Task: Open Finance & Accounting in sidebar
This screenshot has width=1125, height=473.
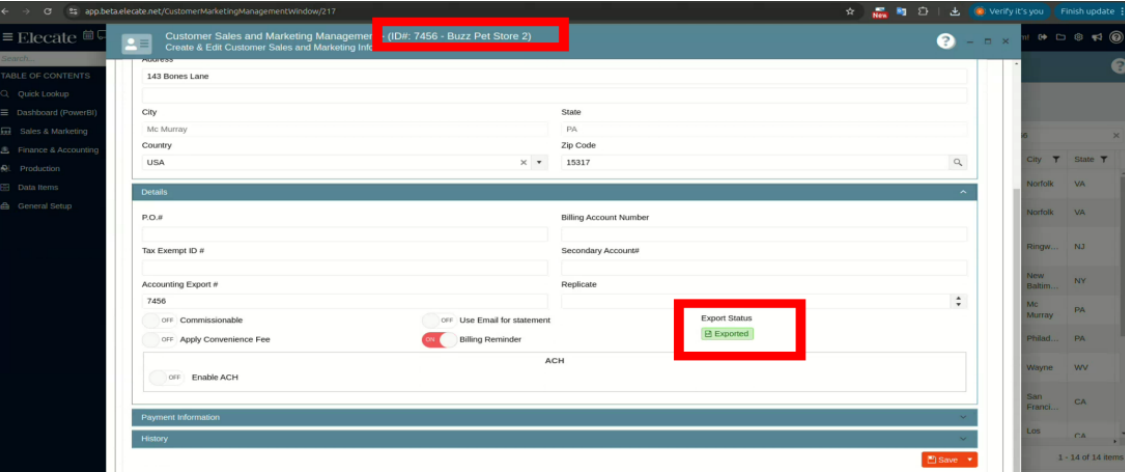Action: pos(59,150)
